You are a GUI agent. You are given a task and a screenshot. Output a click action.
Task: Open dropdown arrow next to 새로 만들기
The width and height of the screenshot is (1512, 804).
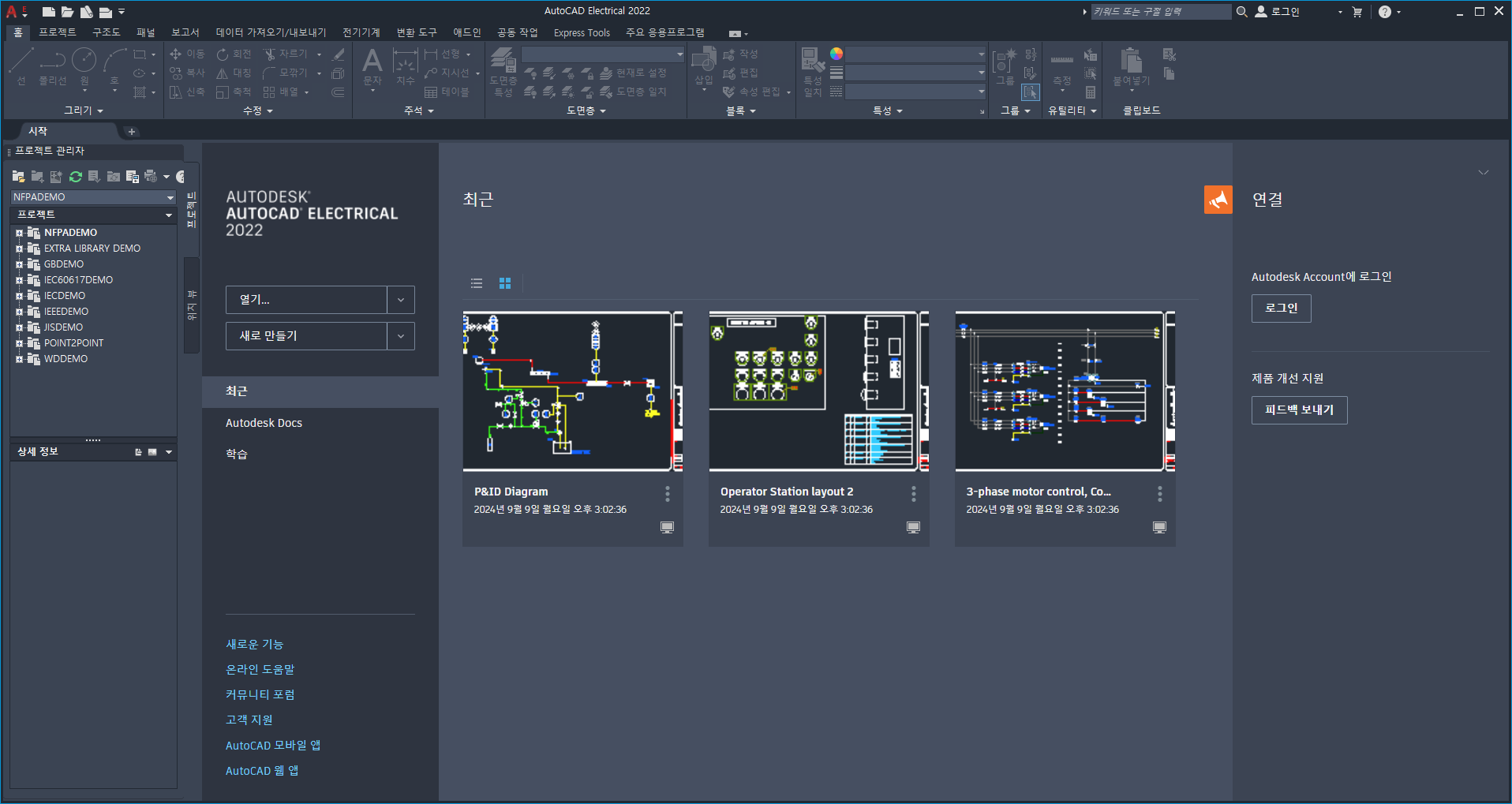click(x=401, y=336)
